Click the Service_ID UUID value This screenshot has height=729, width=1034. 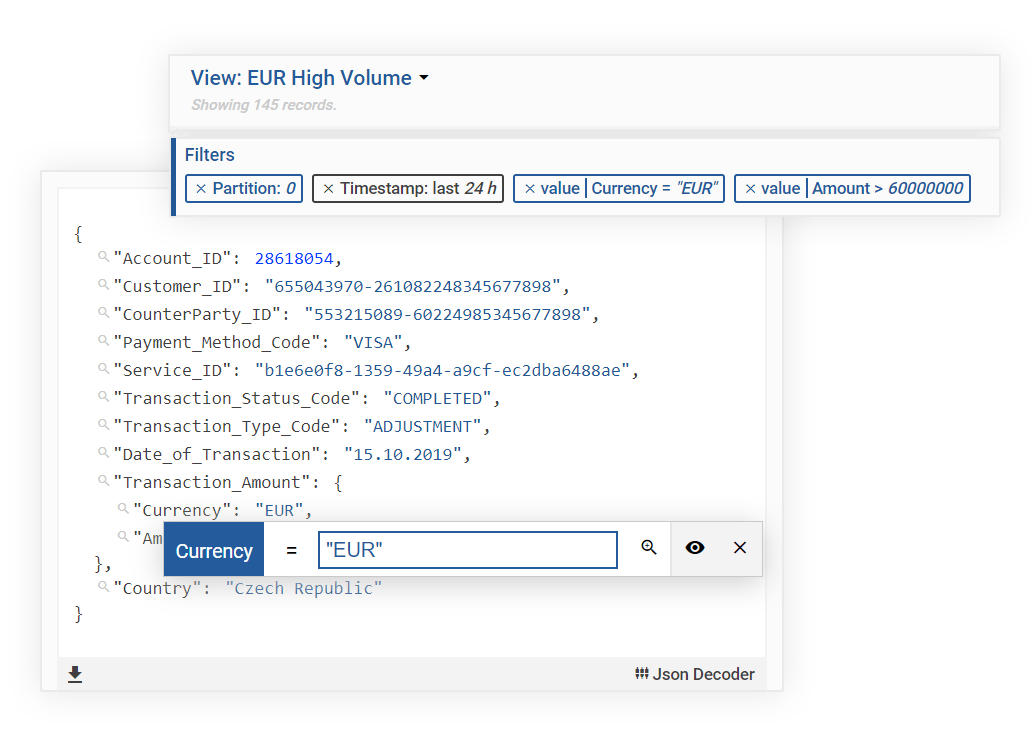(442, 371)
